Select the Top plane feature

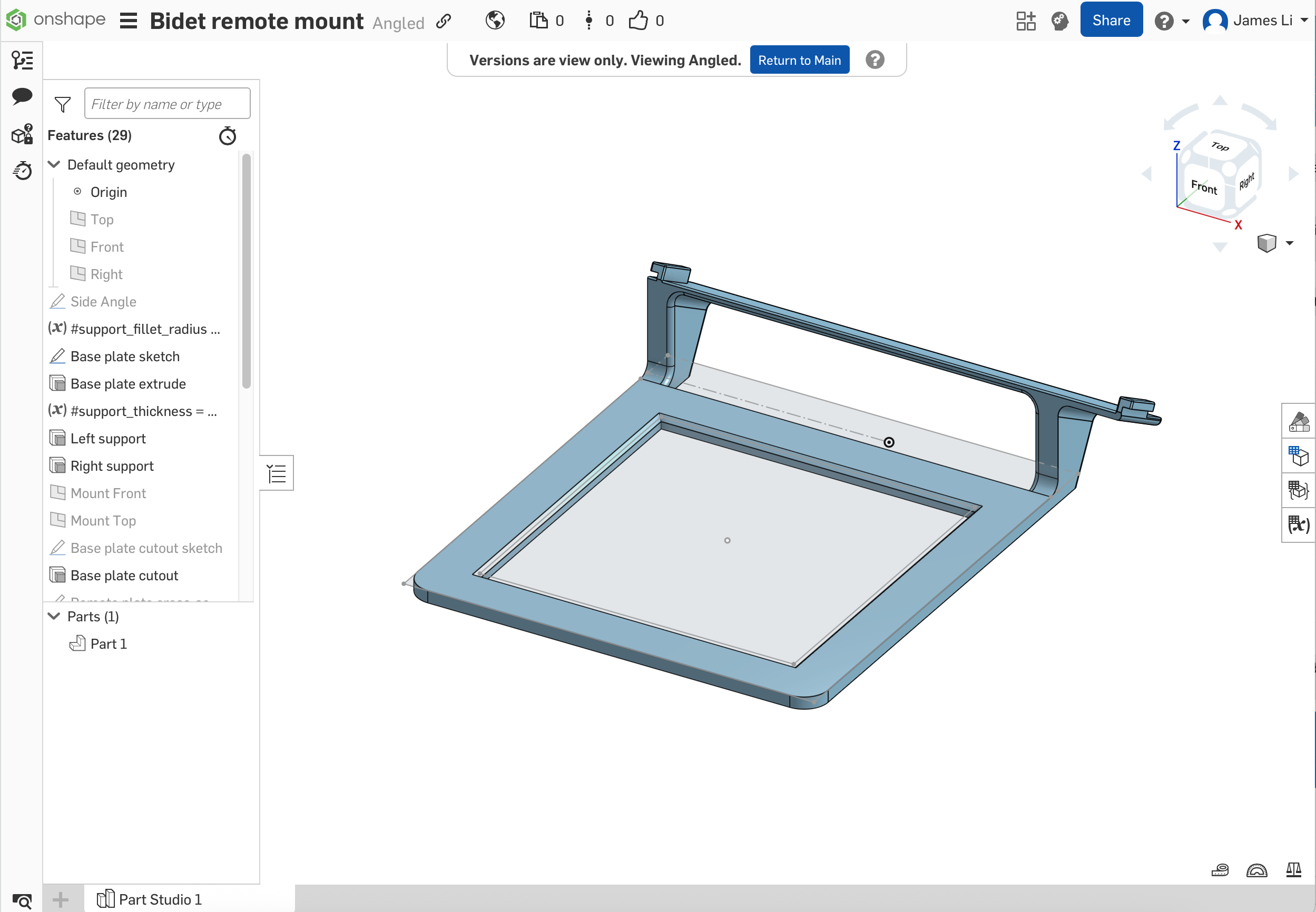coord(102,220)
